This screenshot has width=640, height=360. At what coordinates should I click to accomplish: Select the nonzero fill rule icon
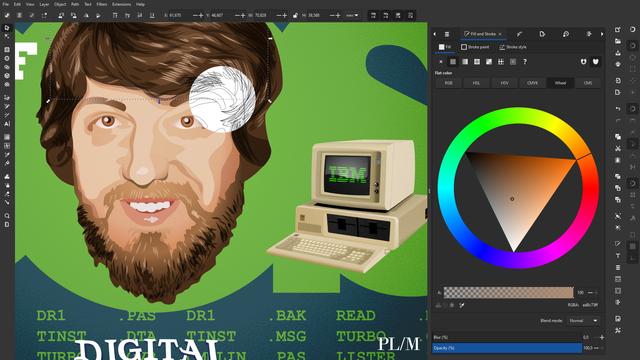tap(596, 62)
